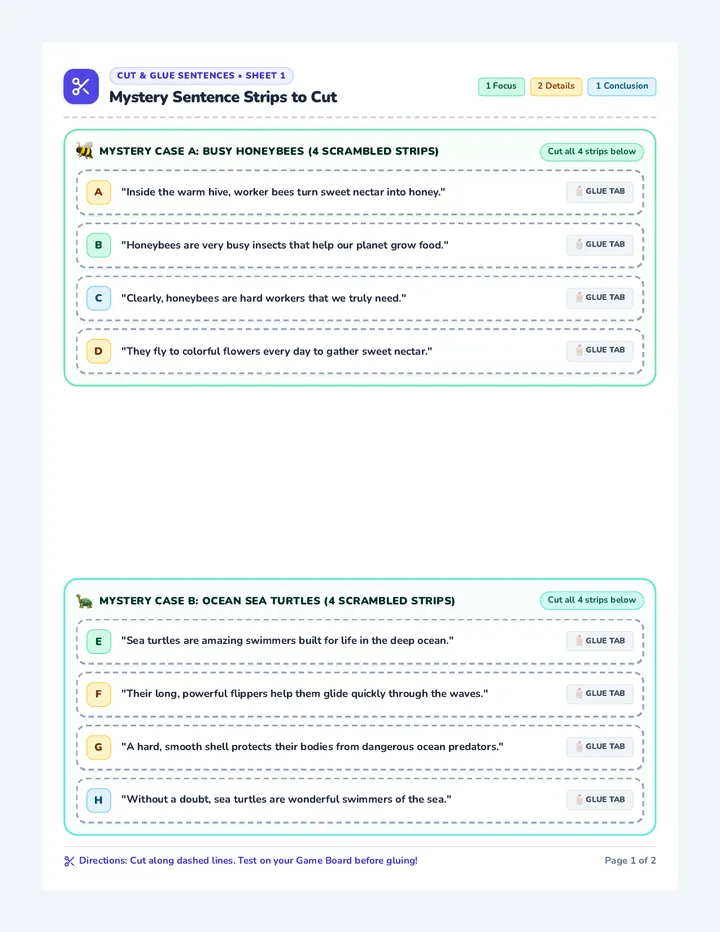Screen dimensions: 720x932
Task: Click the Page 1 of 2 indicator
Action: [x=630, y=861]
